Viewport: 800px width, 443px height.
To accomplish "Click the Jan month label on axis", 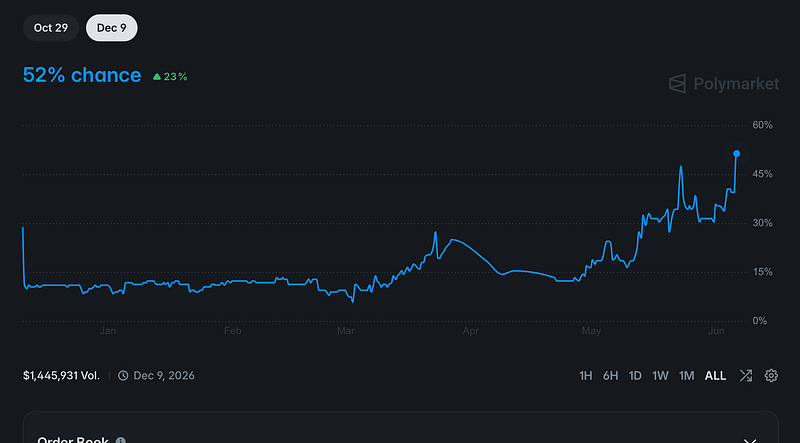I will point(108,331).
